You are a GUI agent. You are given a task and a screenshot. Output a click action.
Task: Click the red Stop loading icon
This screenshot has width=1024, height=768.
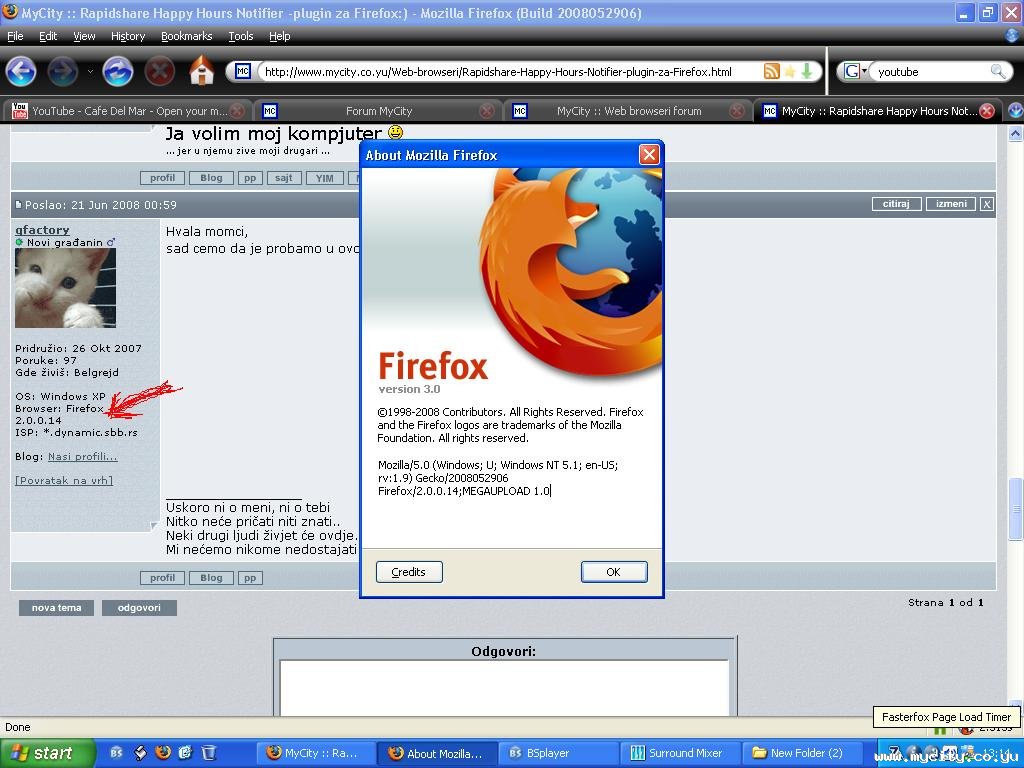click(x=159, y=72)
